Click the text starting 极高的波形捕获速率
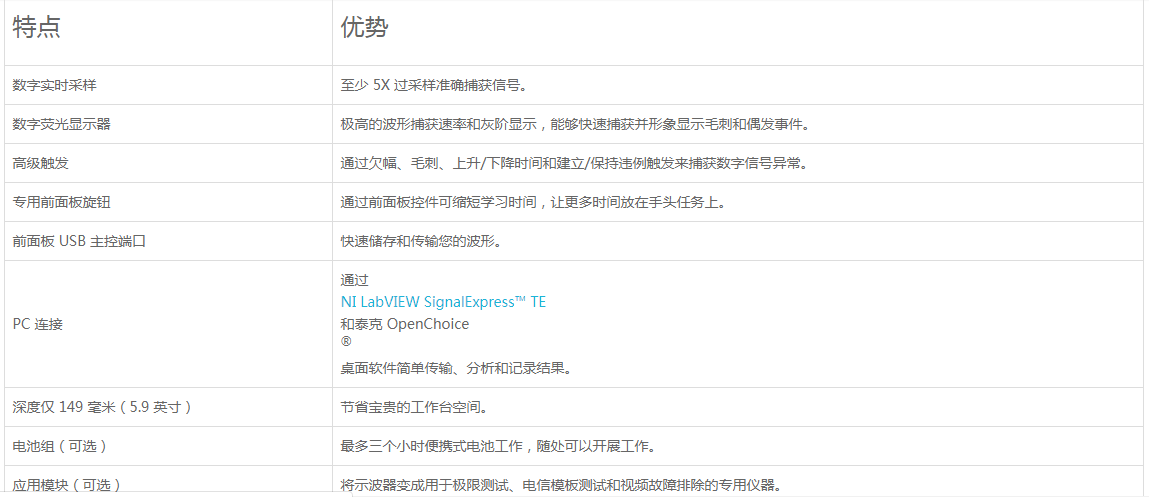This screenshot has height=497, width=1149. tap(574, 124)
